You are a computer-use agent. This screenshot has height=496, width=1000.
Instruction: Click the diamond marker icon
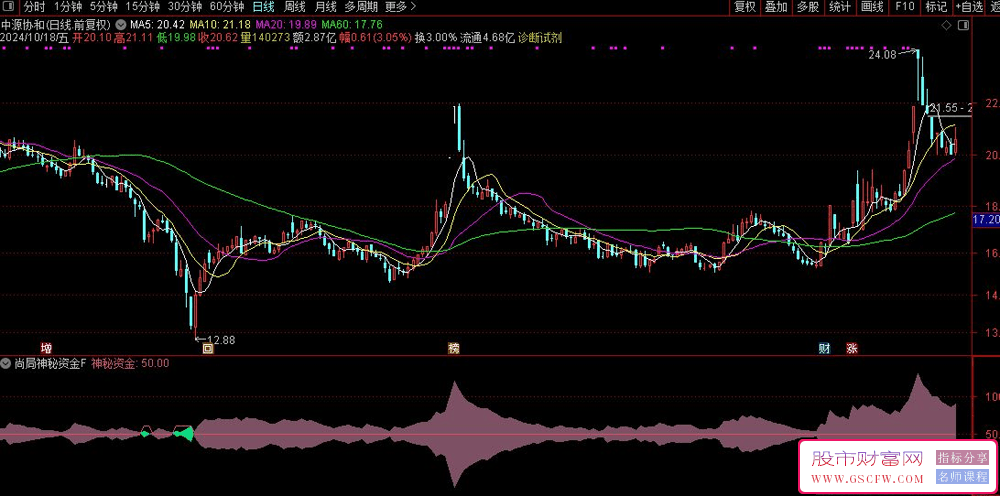click(x=946, y=25)
